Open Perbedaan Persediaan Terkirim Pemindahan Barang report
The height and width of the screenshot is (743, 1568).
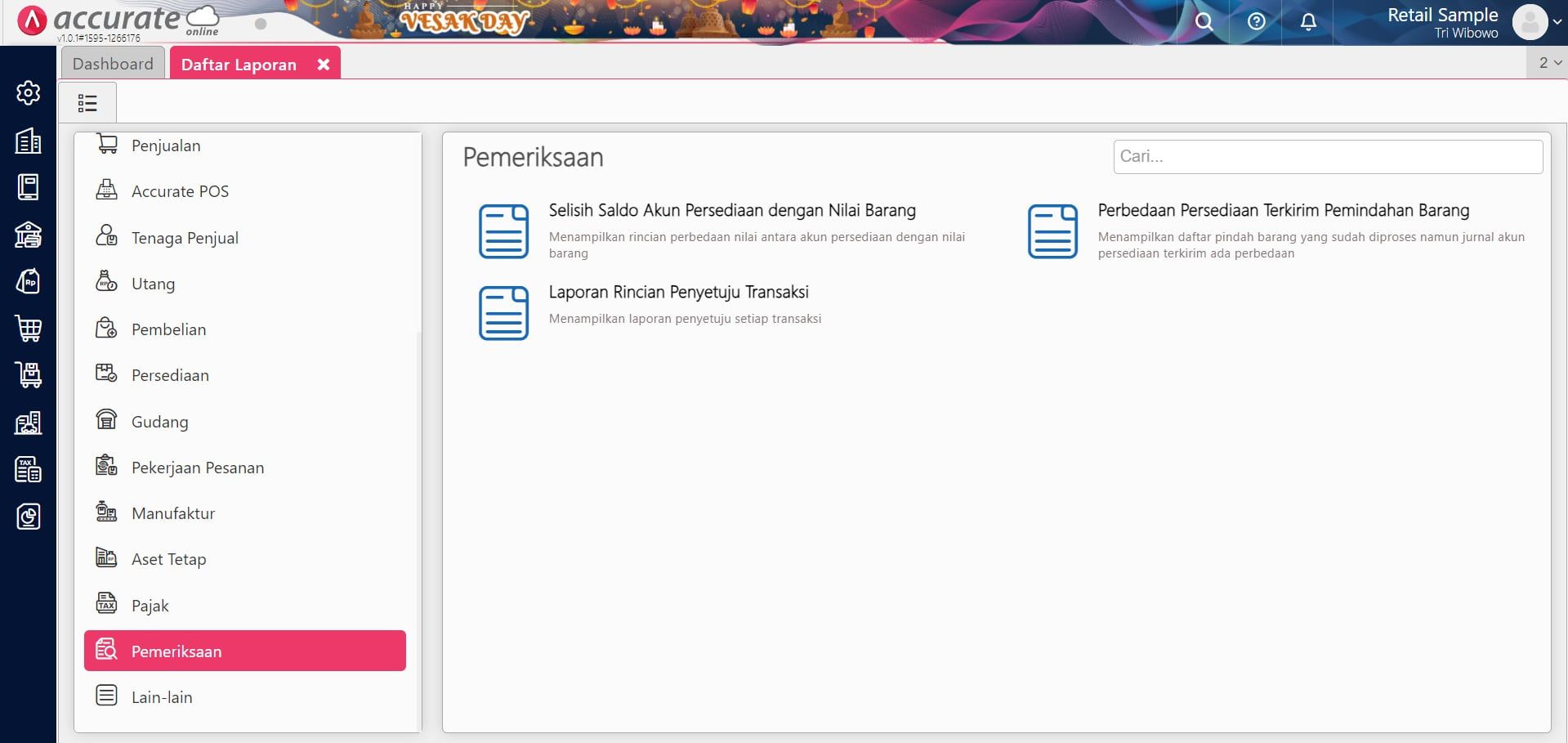tap(1283, 211)
